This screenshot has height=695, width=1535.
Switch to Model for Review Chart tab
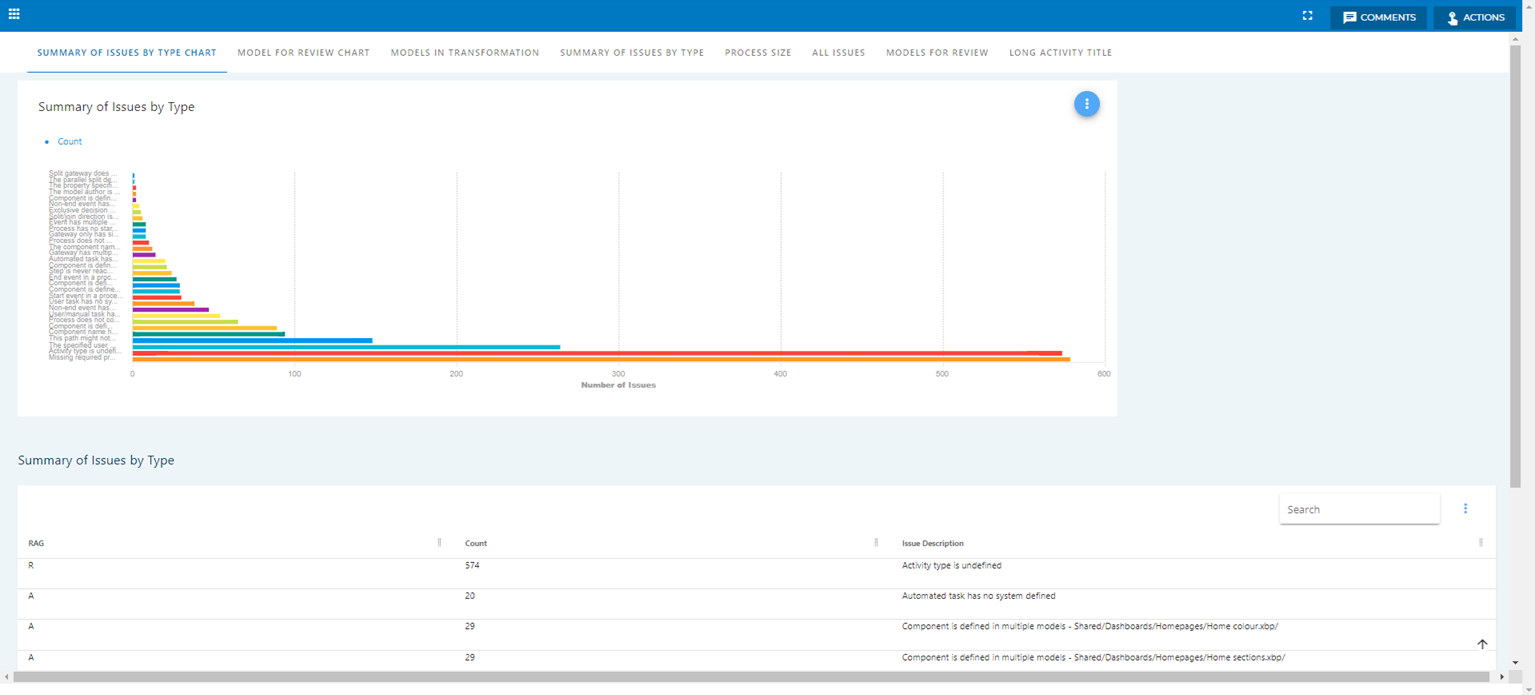[303, 53]
